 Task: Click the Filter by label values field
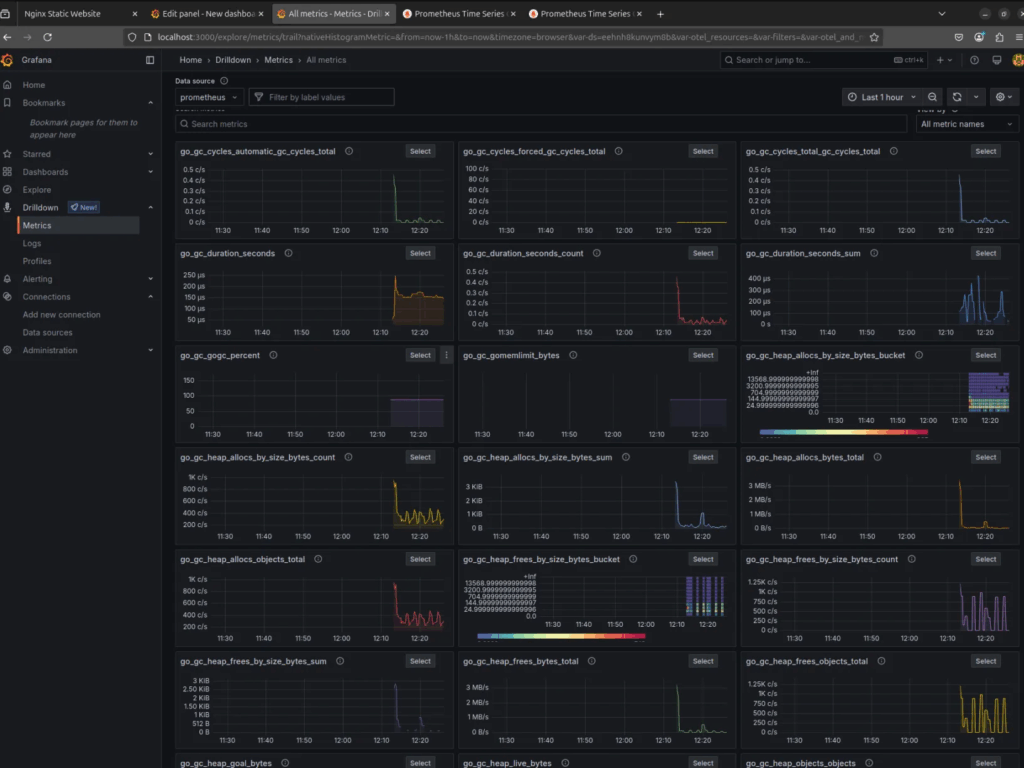tap(321, 97)
